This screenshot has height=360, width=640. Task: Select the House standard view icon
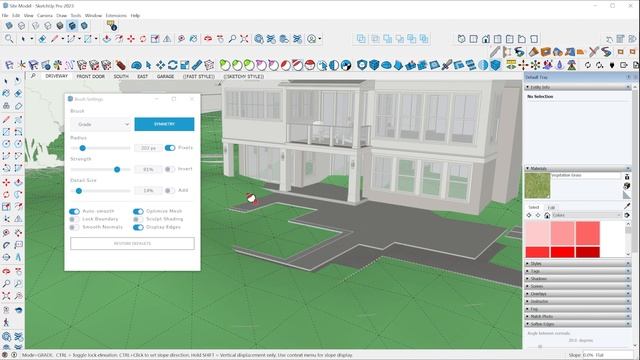(486, 39)
